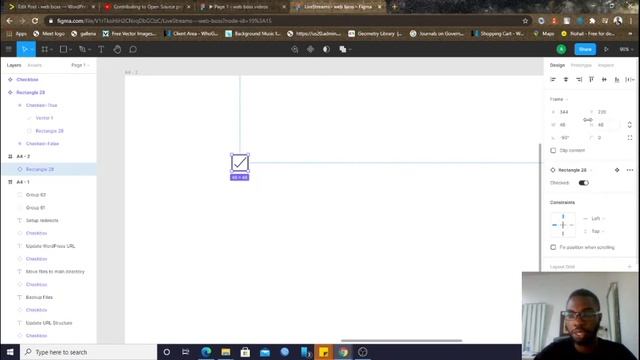Click the boolean union icon in toolbar
The width and height of the screenshot is (640, 360).
click(x=343, y=49)
